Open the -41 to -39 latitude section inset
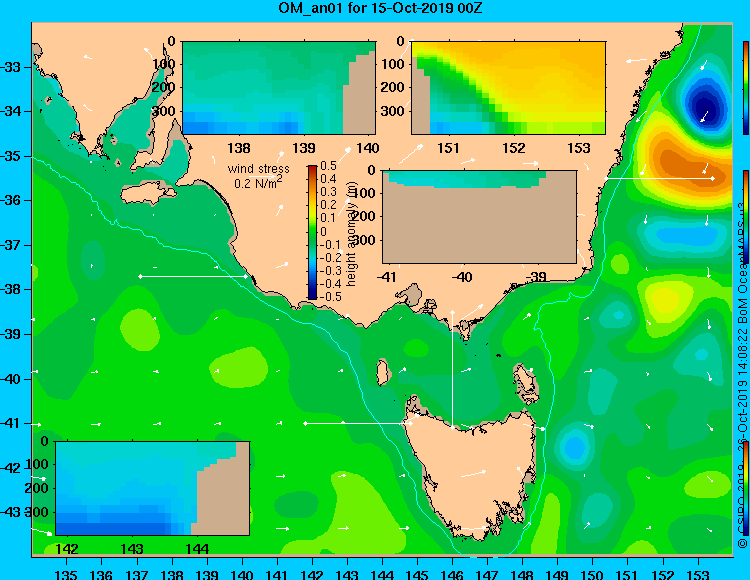The width and height of the screenshot is (750, 580). [x=479, y=217]
